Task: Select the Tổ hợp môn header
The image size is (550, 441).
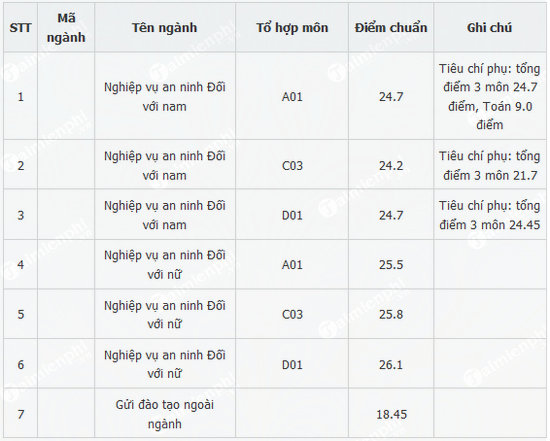Action: (x=292, y=27)
